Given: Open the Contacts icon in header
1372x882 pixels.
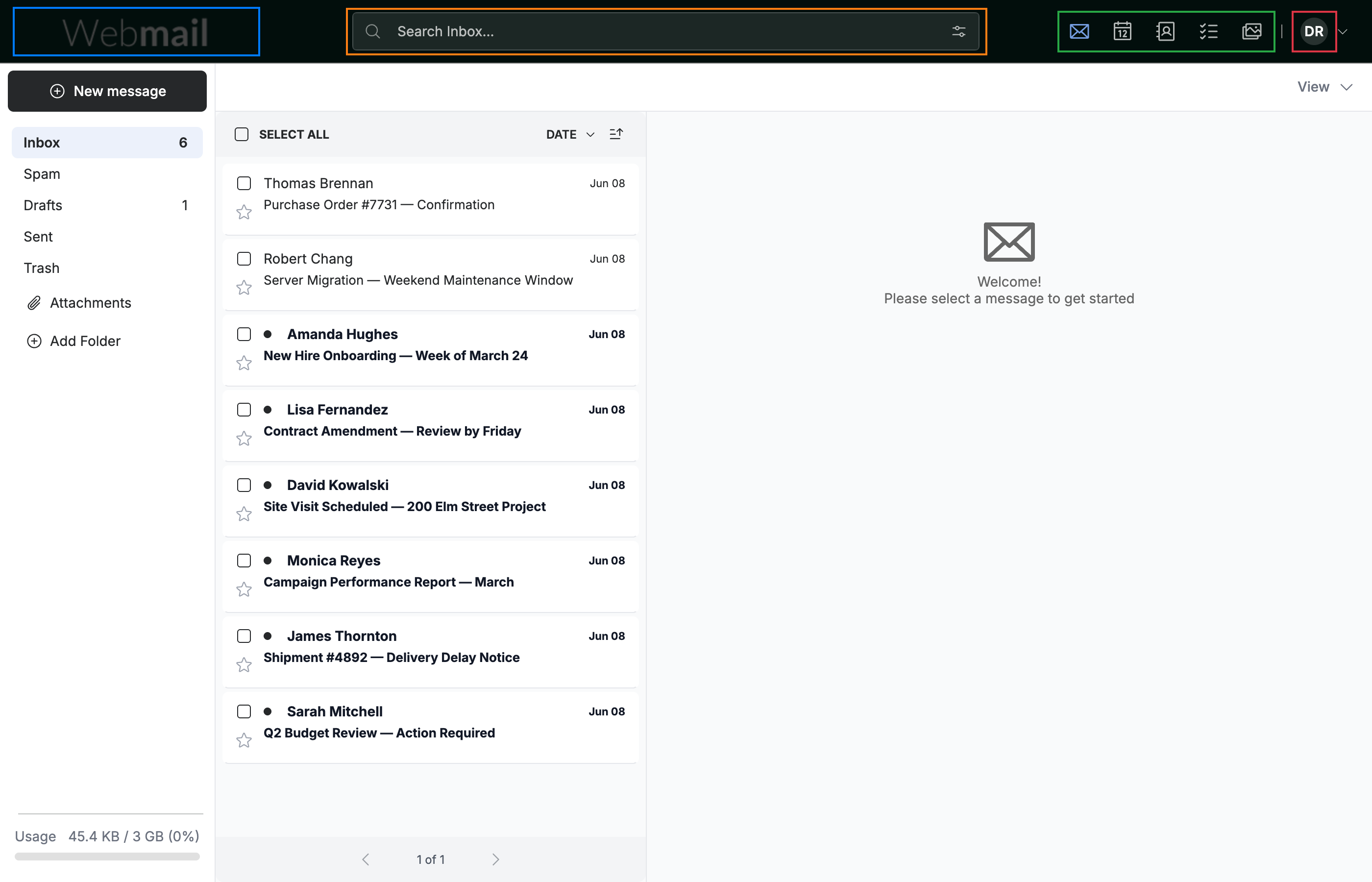Looking at the screenshot, I should click(x=1165, y=31).
